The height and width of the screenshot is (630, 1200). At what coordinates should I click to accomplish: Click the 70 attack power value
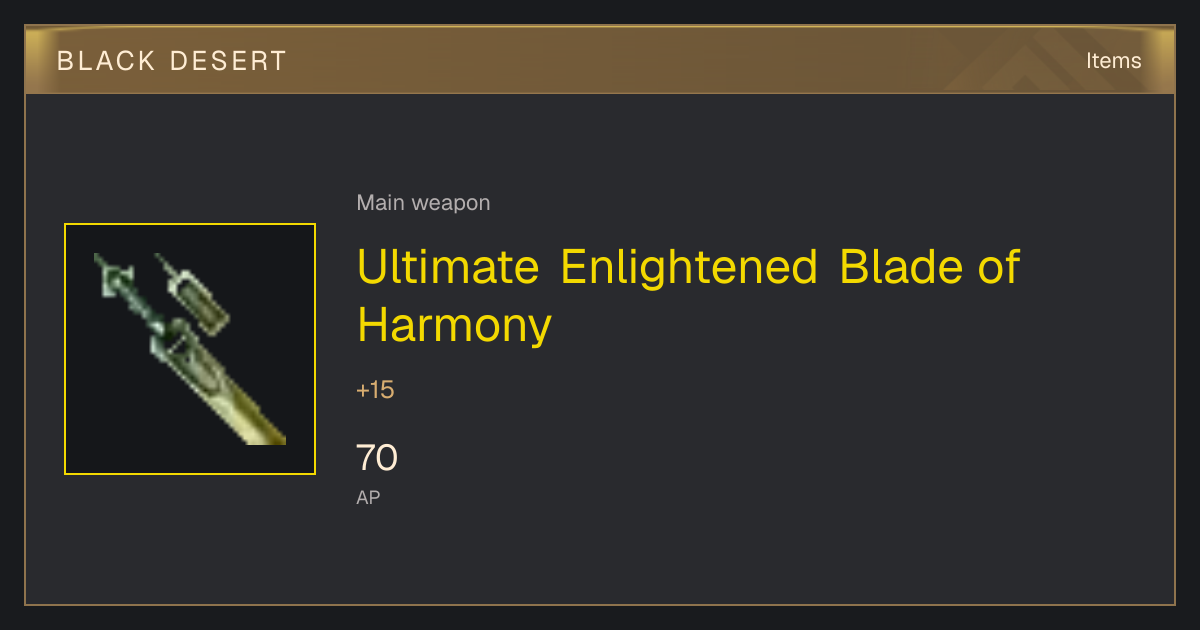pos(377,458)
